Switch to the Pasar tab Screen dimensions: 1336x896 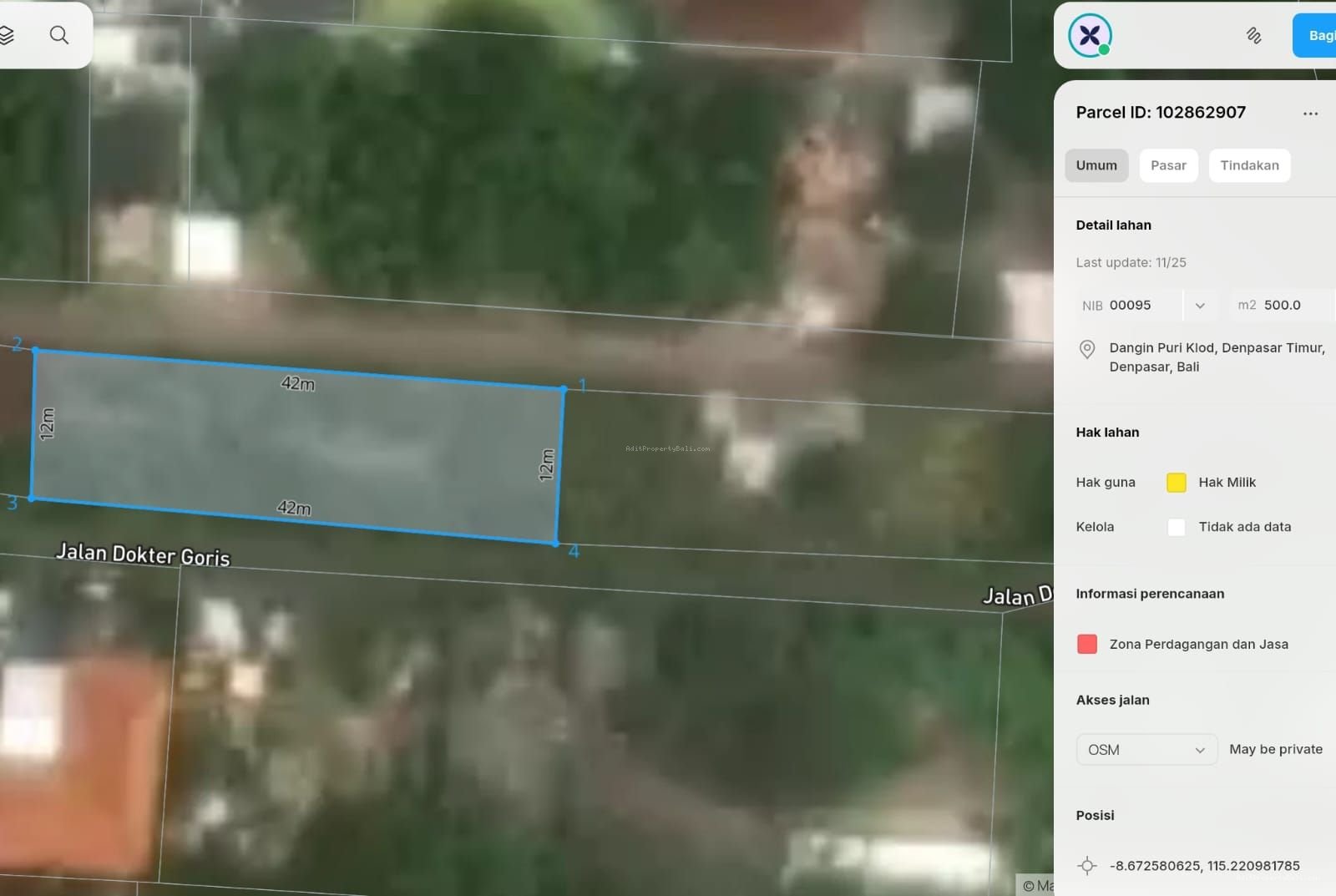[x=1168, y=165]
